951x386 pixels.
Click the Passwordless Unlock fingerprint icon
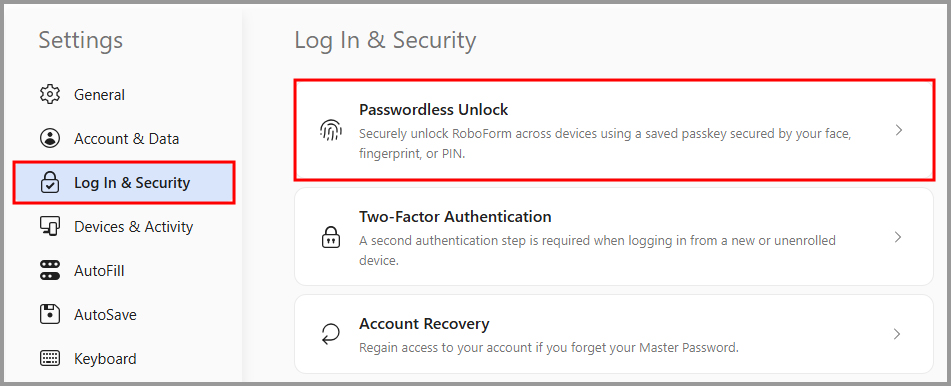[x=331, y=130]
